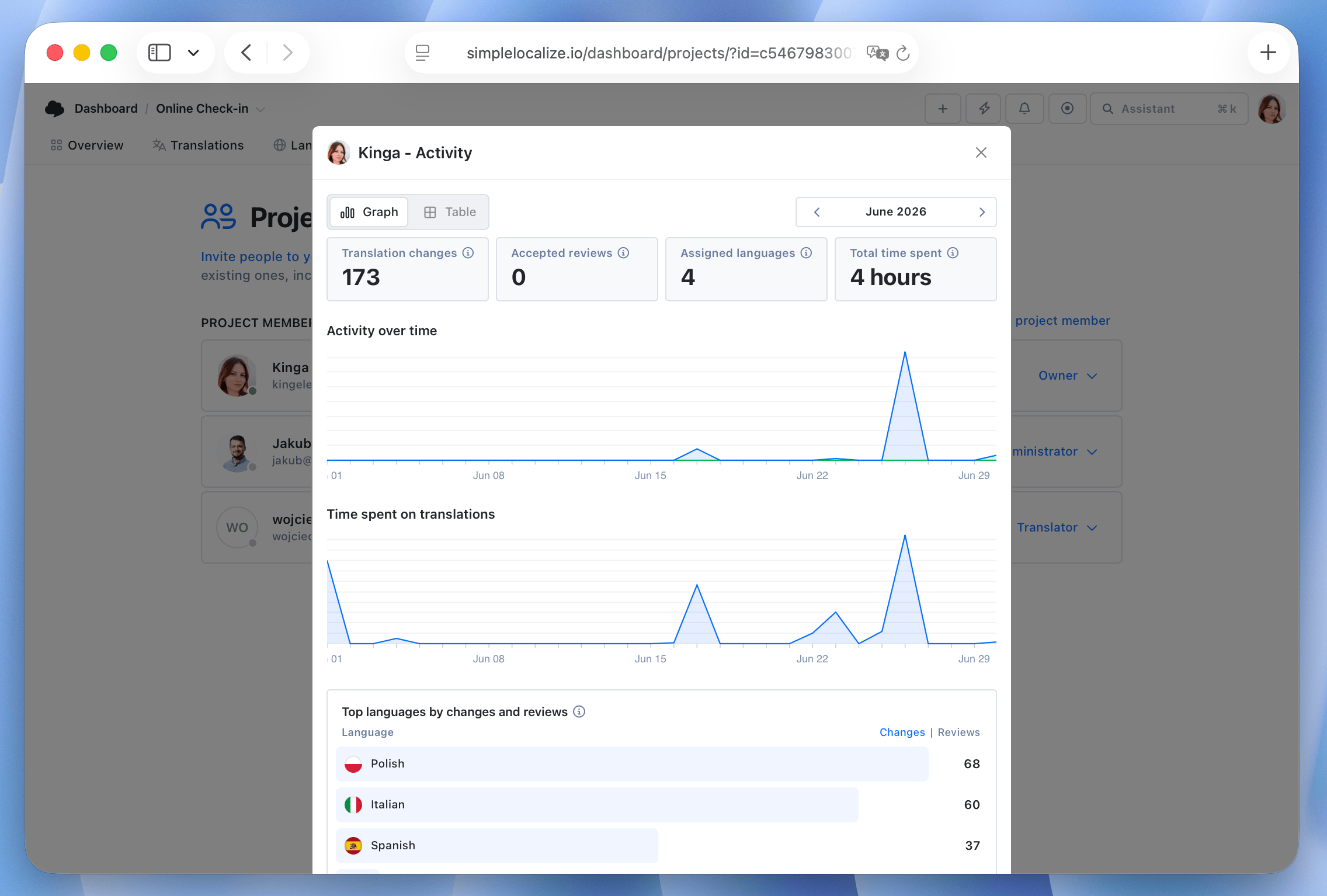Show info for Translation changes
The image size is (1327, 896).
click(468, 253)
